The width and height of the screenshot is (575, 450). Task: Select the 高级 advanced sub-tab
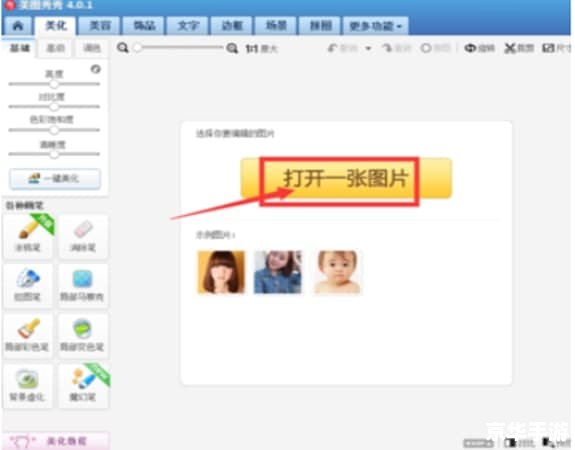pos(56,48)
